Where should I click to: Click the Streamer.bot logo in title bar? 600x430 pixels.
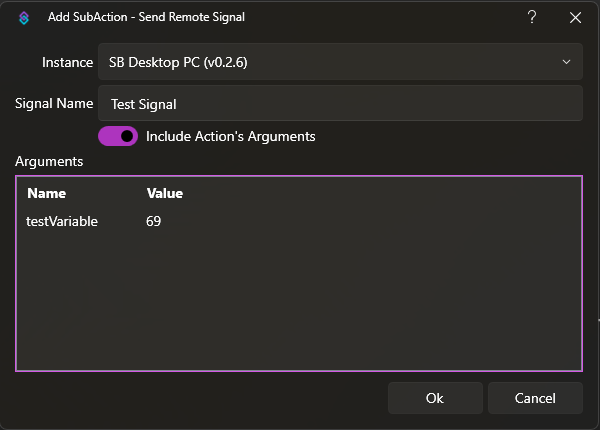(24, 17)
